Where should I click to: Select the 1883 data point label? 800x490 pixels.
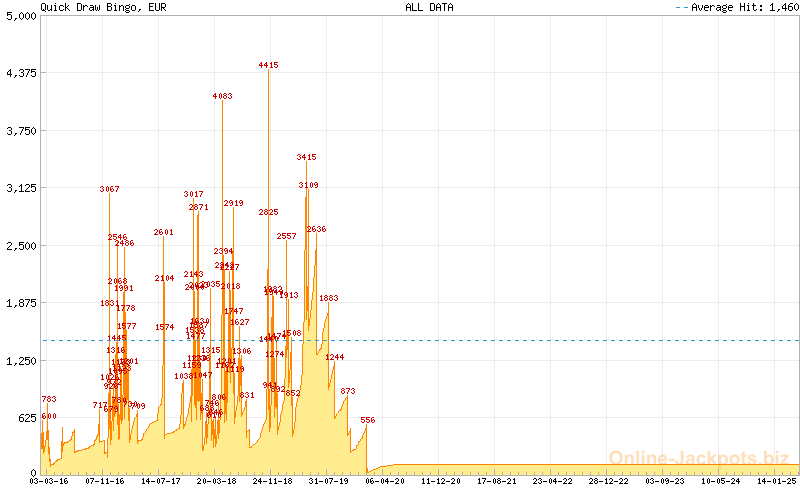[x=329, y=298]
